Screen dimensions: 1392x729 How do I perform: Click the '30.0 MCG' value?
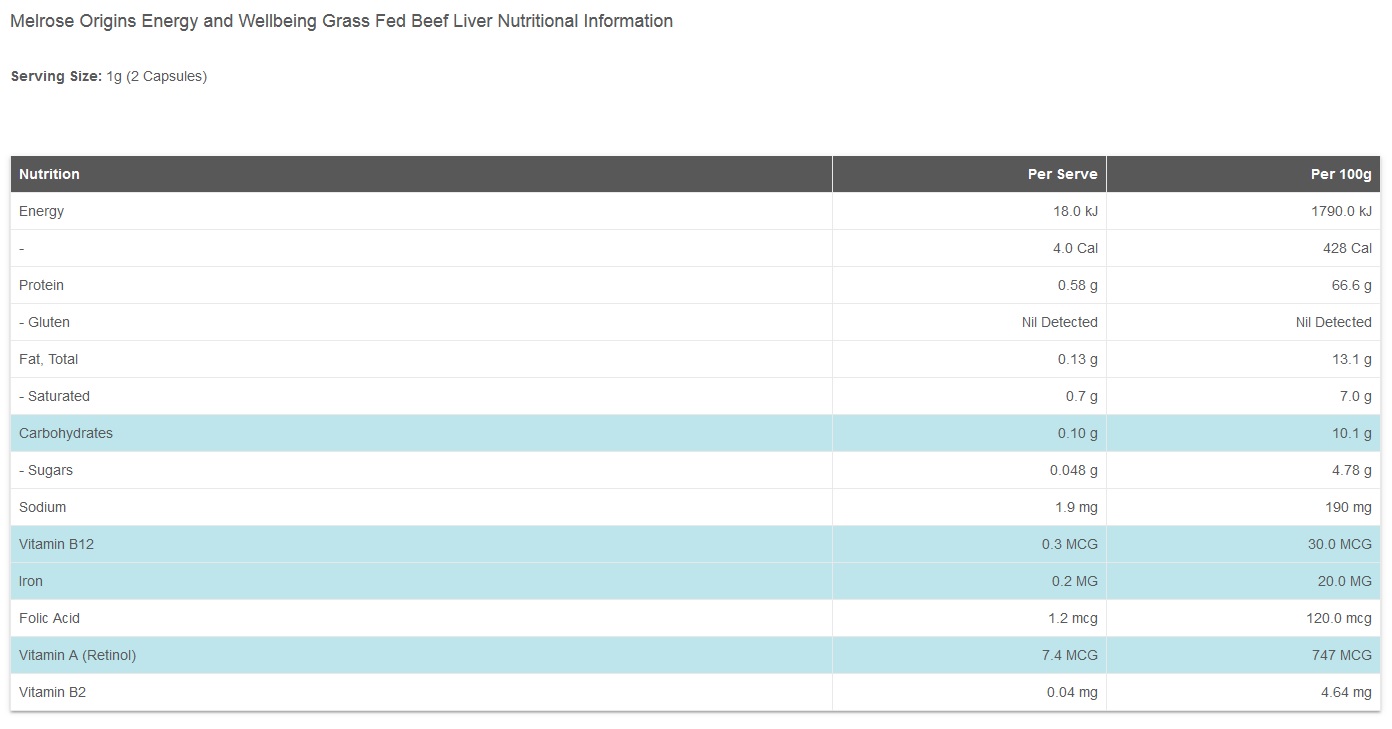[x=1340, y=544]
